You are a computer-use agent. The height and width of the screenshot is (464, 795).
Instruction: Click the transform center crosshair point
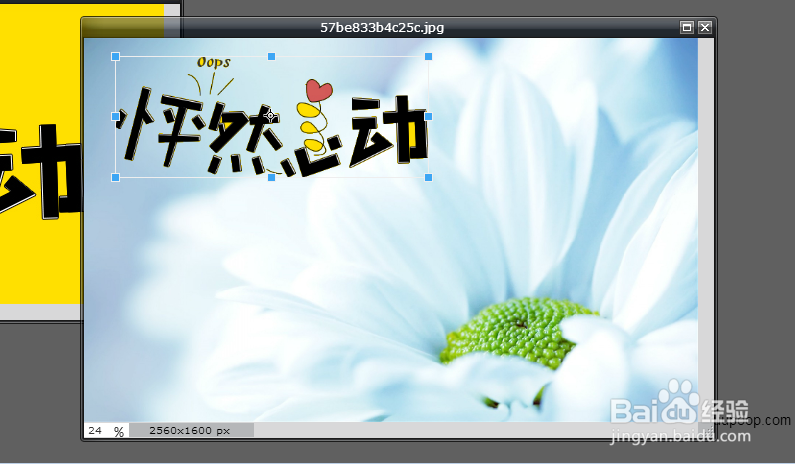click(x=271, y=116)
